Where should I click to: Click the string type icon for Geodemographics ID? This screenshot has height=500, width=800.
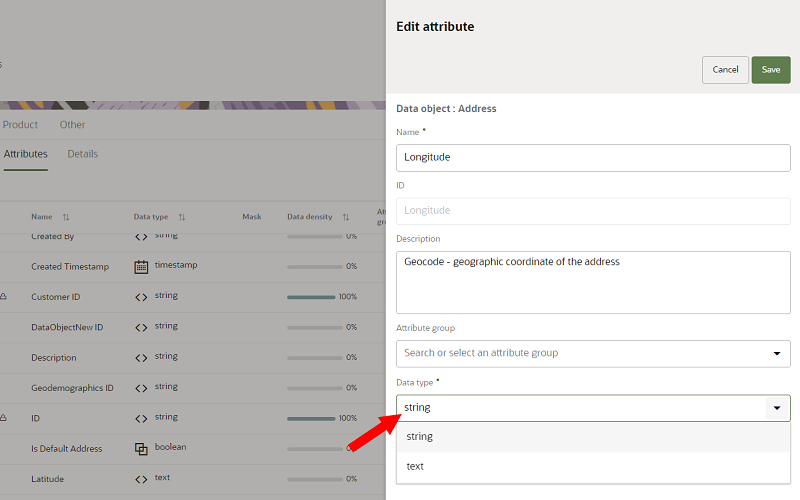[141, 388]
